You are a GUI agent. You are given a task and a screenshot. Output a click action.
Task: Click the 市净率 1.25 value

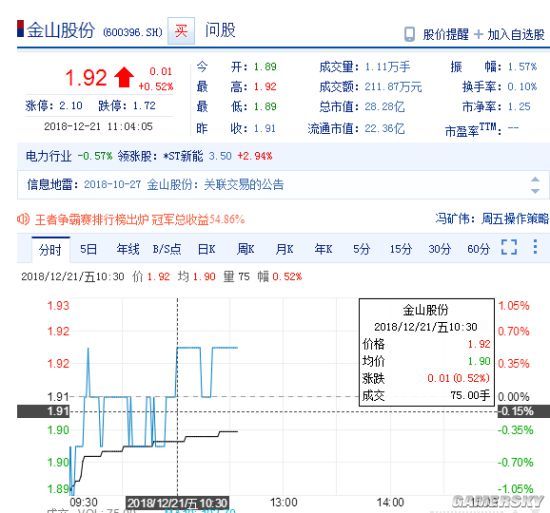(519, 107)
